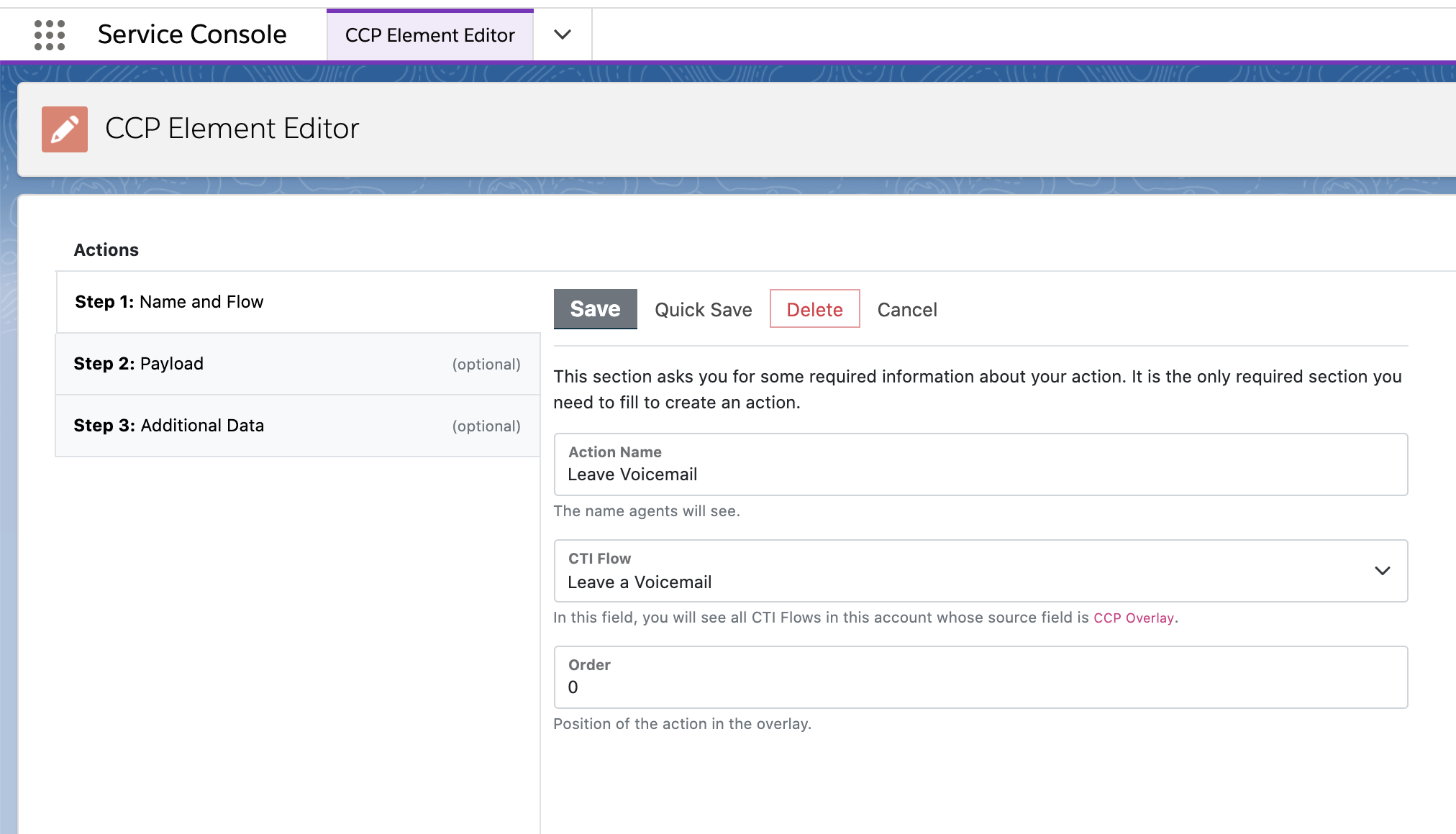The height and width of the screenshot is (834, 1456).
Task: Click the Service Console app name
Action: pyautogui.click(x=192, y=35)
